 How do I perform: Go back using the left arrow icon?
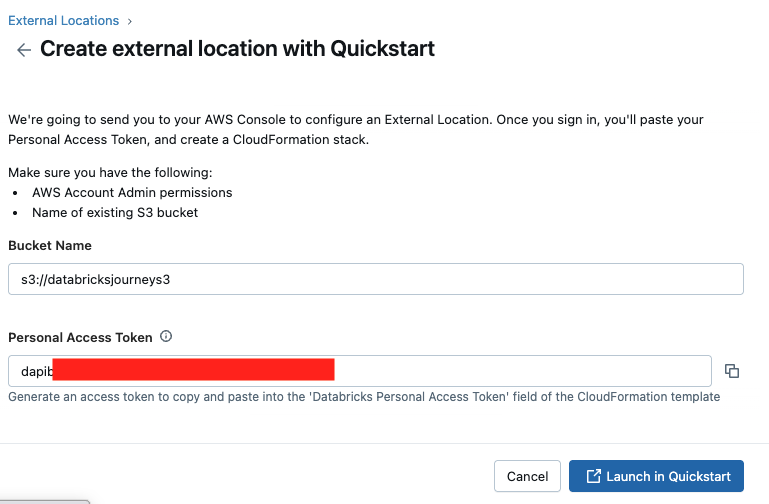pyautogui.click(x=23, y=50)
